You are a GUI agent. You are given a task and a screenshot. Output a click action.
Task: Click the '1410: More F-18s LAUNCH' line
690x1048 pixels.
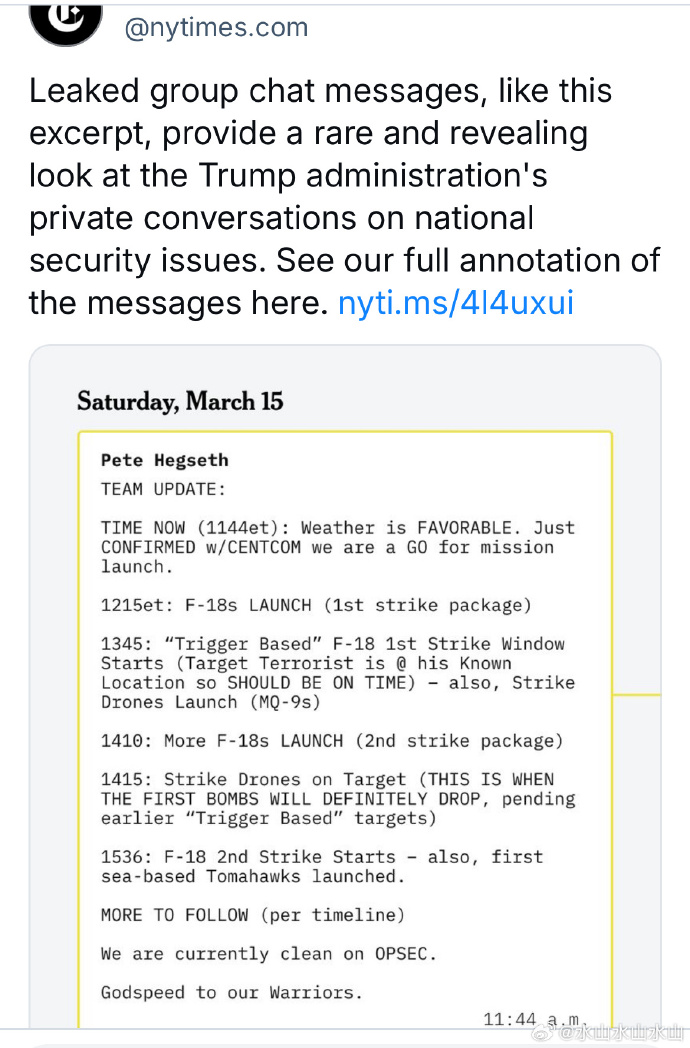tap(332, 741)
